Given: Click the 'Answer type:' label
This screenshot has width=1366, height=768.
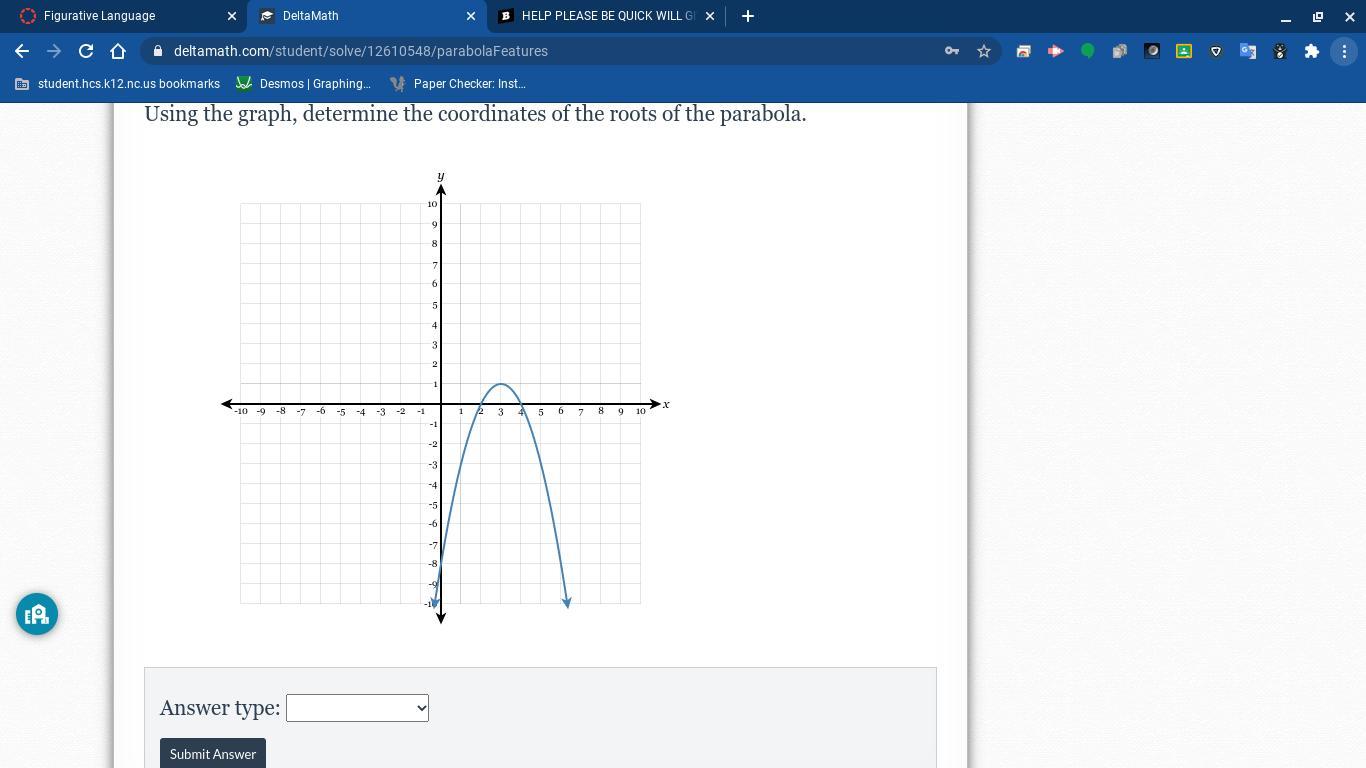Looking at the screenshot, I should 220,708.
